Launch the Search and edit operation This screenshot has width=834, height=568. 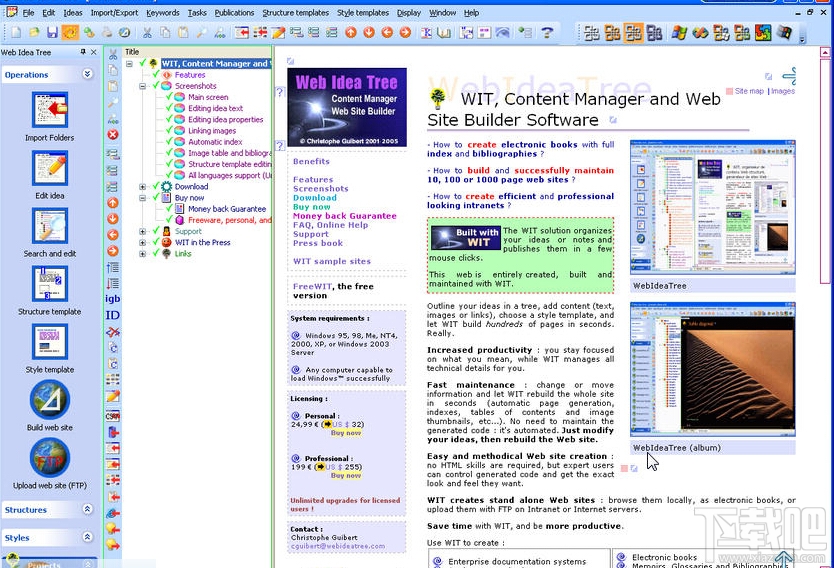49,225
